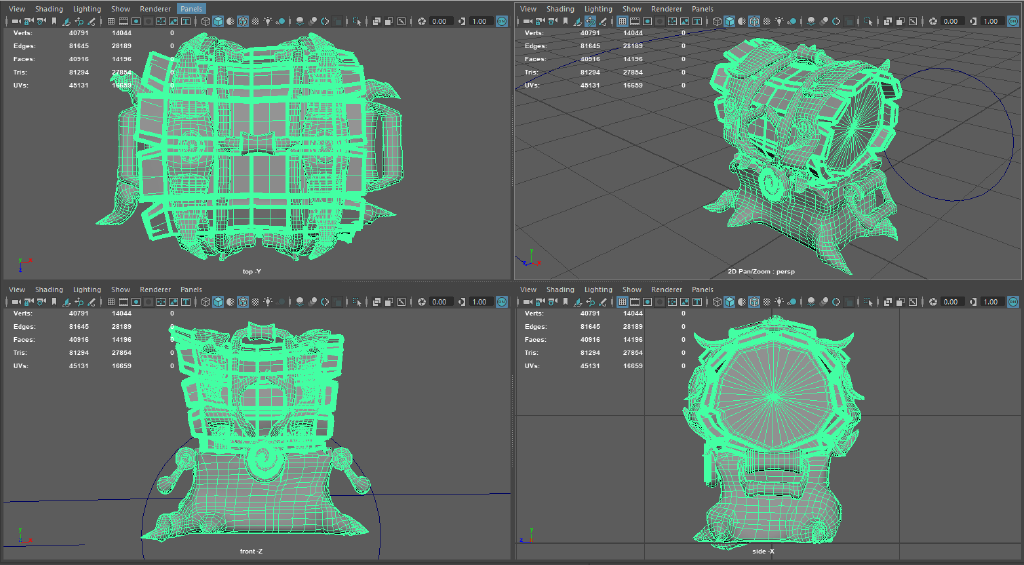Click X-Ray Joints icon in persp panel
Viewport: 1024px width, 565px height.
point(913,21)
